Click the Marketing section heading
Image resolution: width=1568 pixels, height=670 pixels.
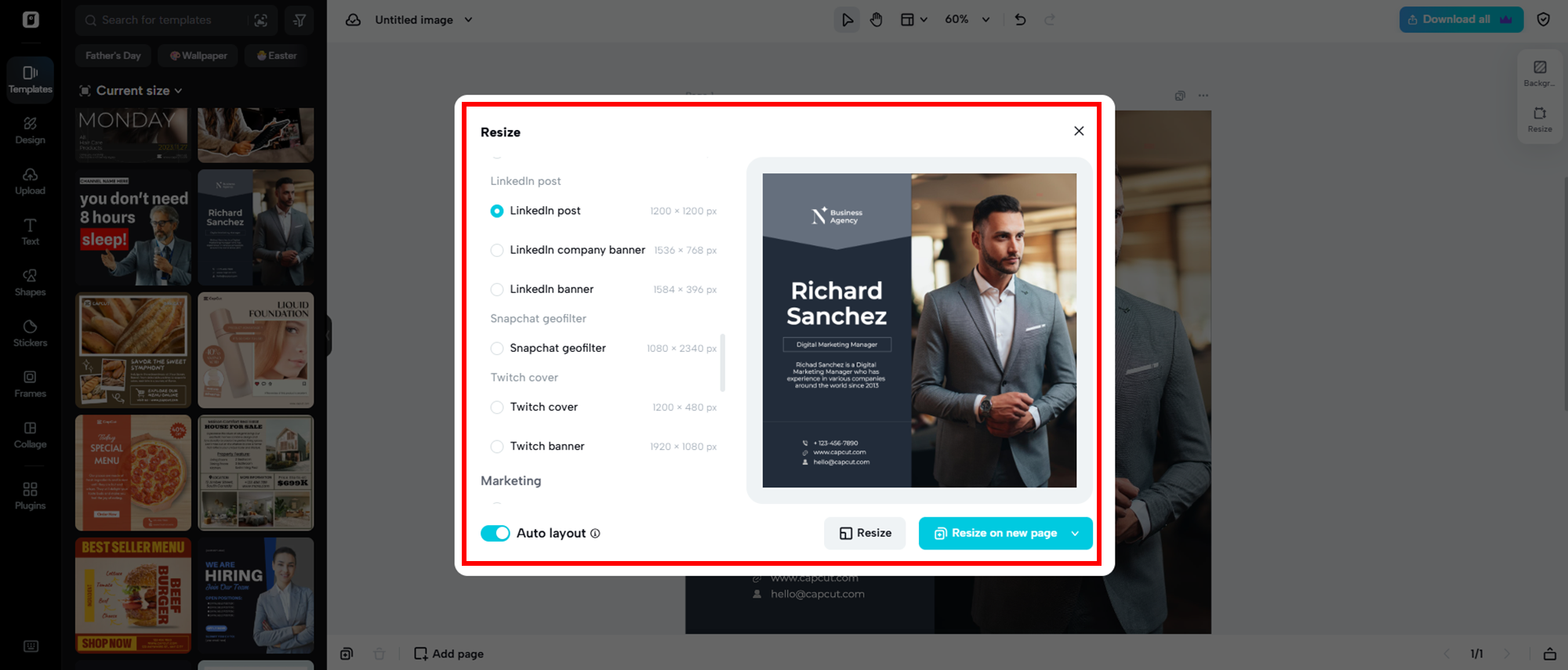tap(511, 481)
